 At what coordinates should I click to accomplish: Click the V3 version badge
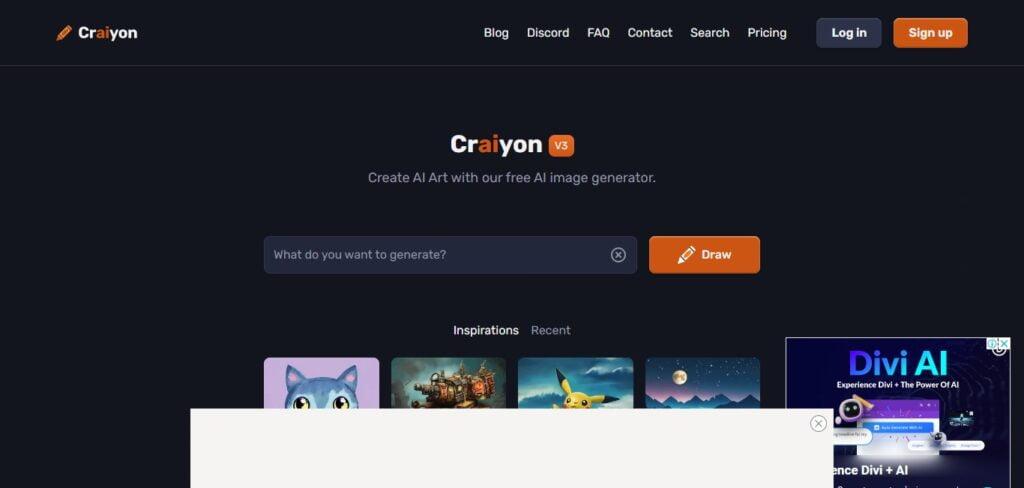point(561,145)
